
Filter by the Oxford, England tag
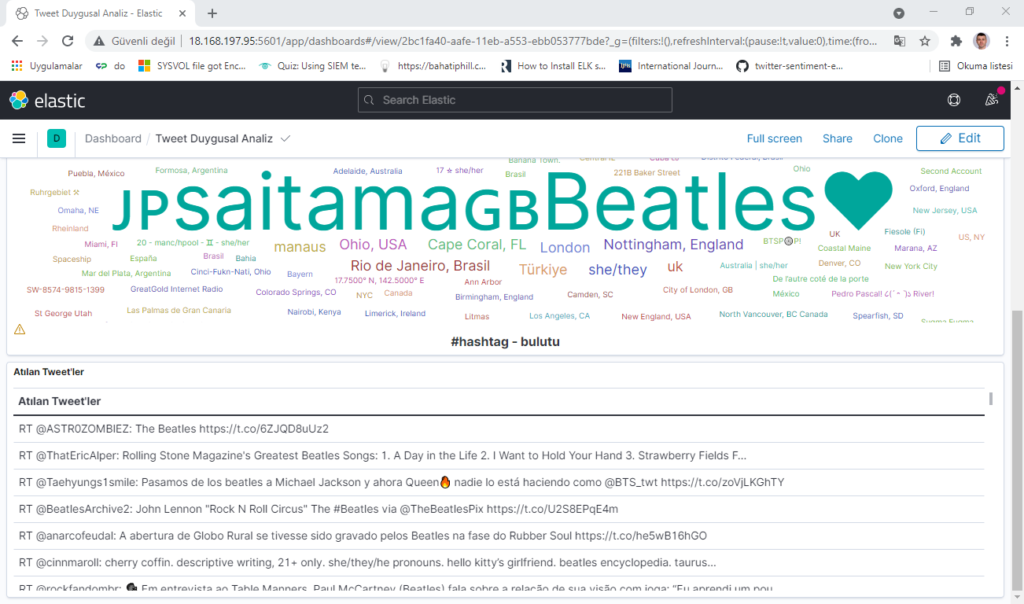[939, 188]
